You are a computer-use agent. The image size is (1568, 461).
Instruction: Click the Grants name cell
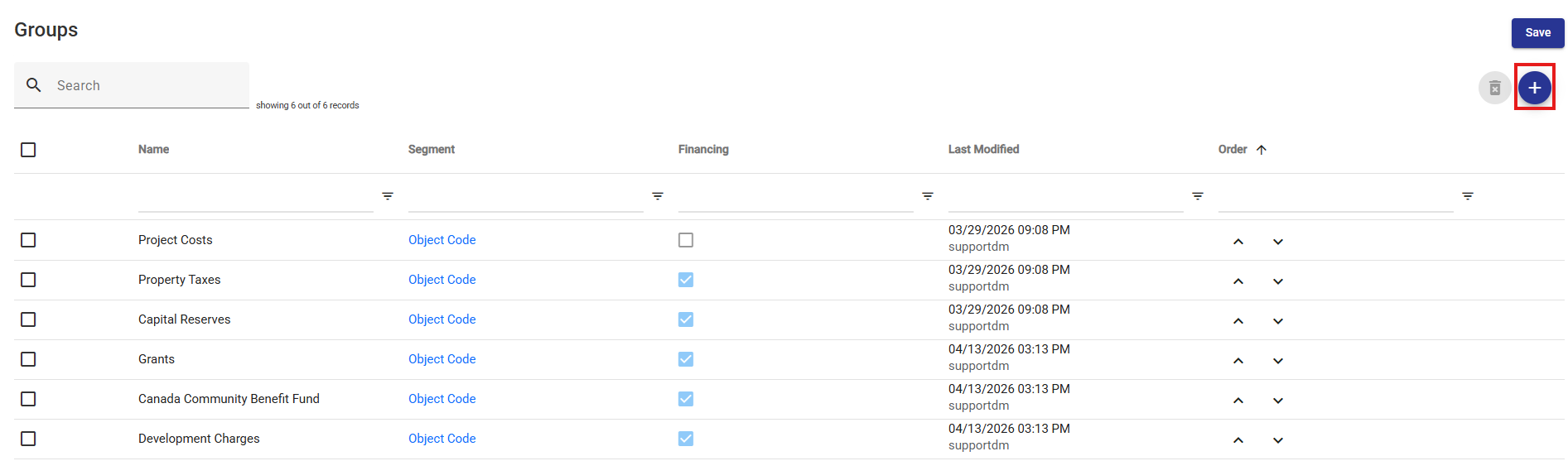coord(157,359)
